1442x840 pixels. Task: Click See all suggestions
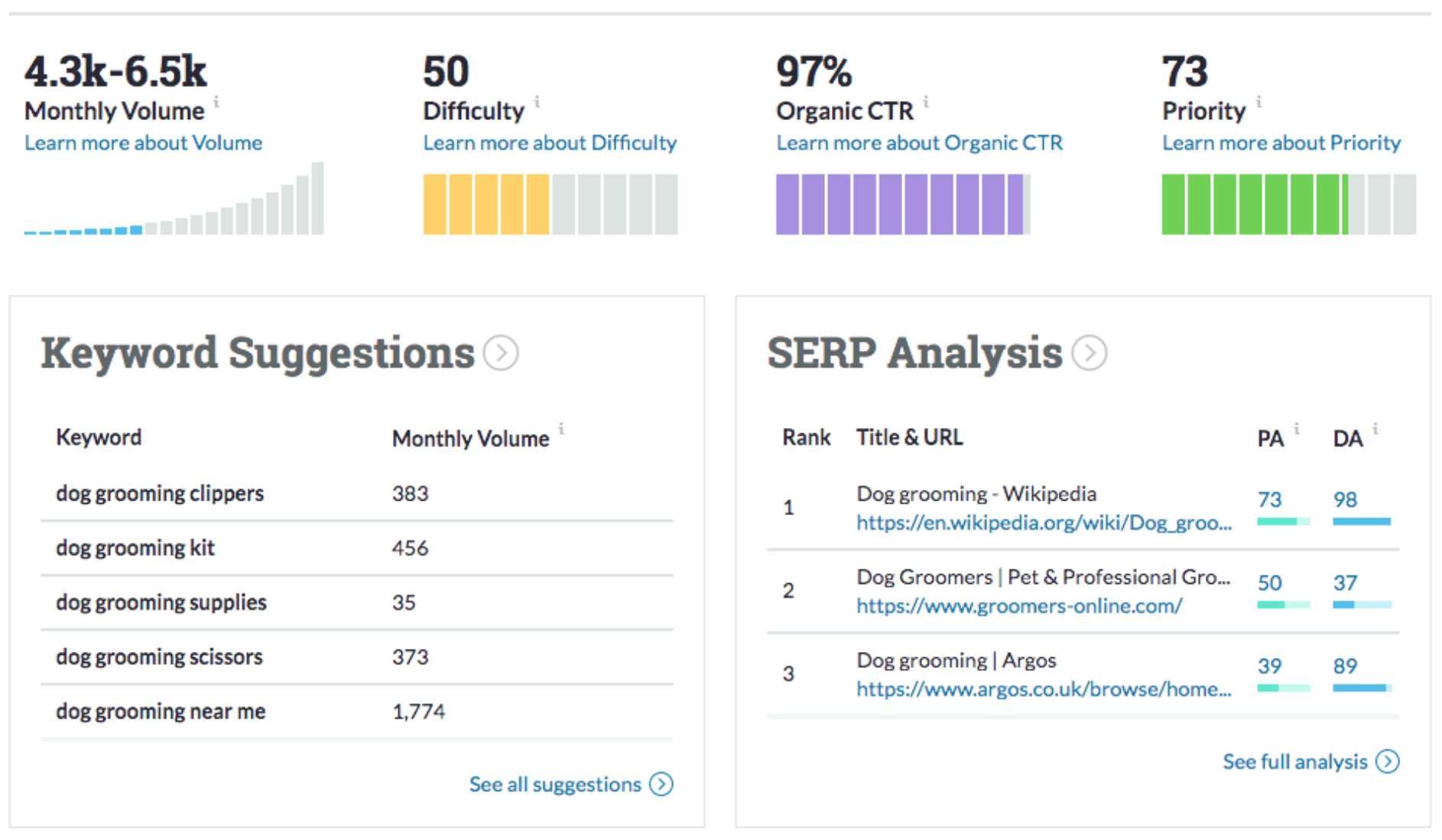pos(554,783)
